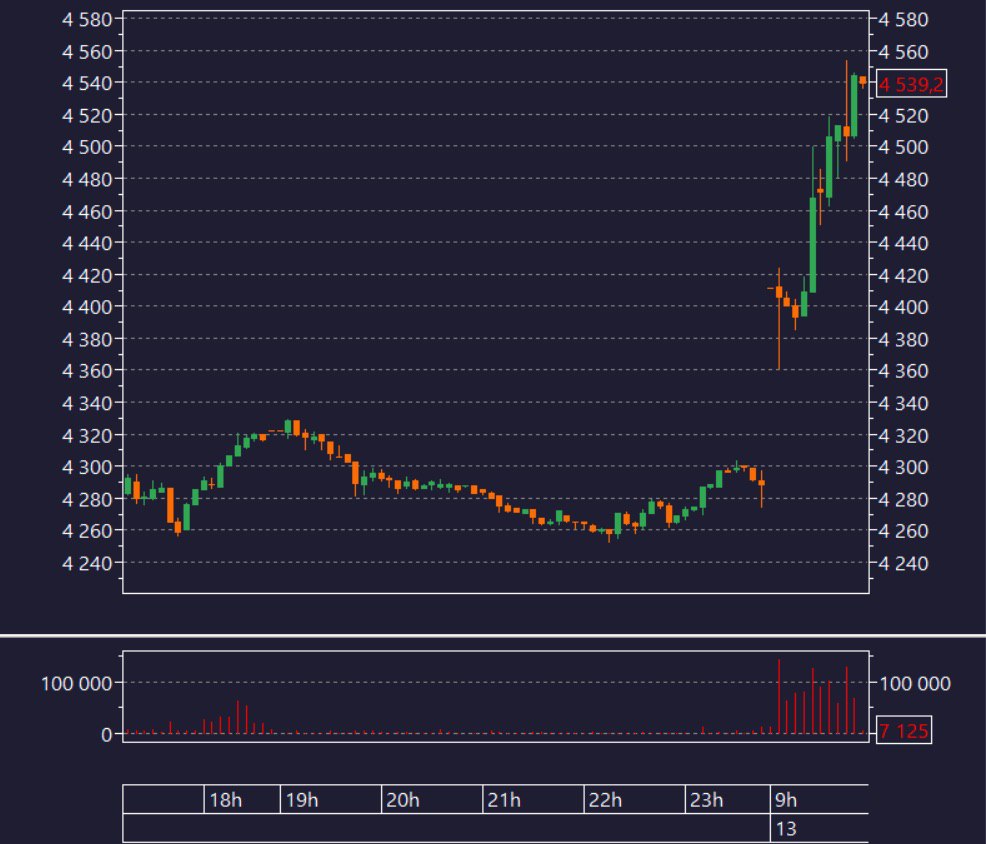Image resolution: width=986 pixels, height=844 pixels.
Task: Click right axis price label 4 260
Action: click(x=903, y=531)
